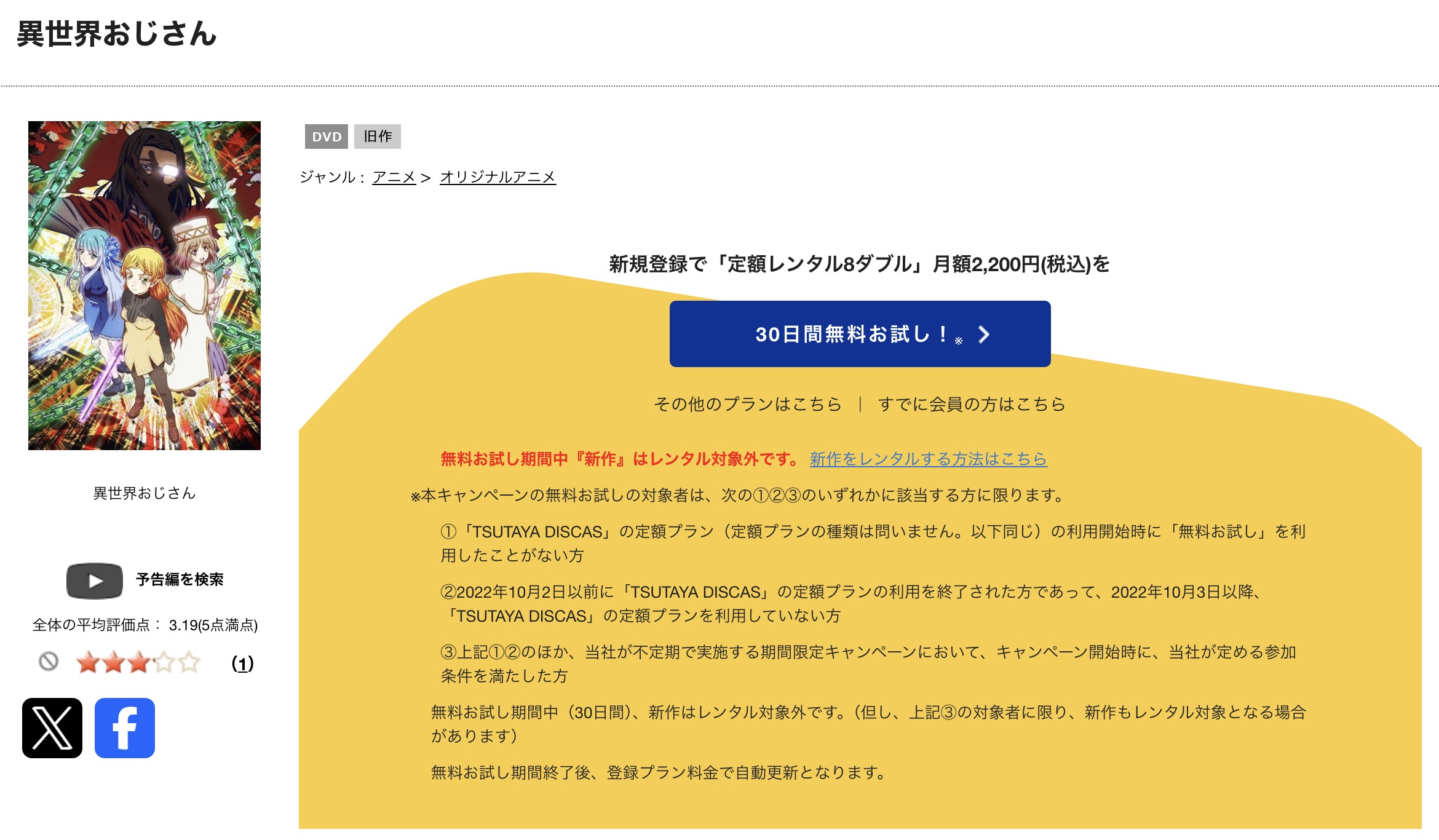
Task: Share on X (Twitter) icon
Action: [52, 728]
